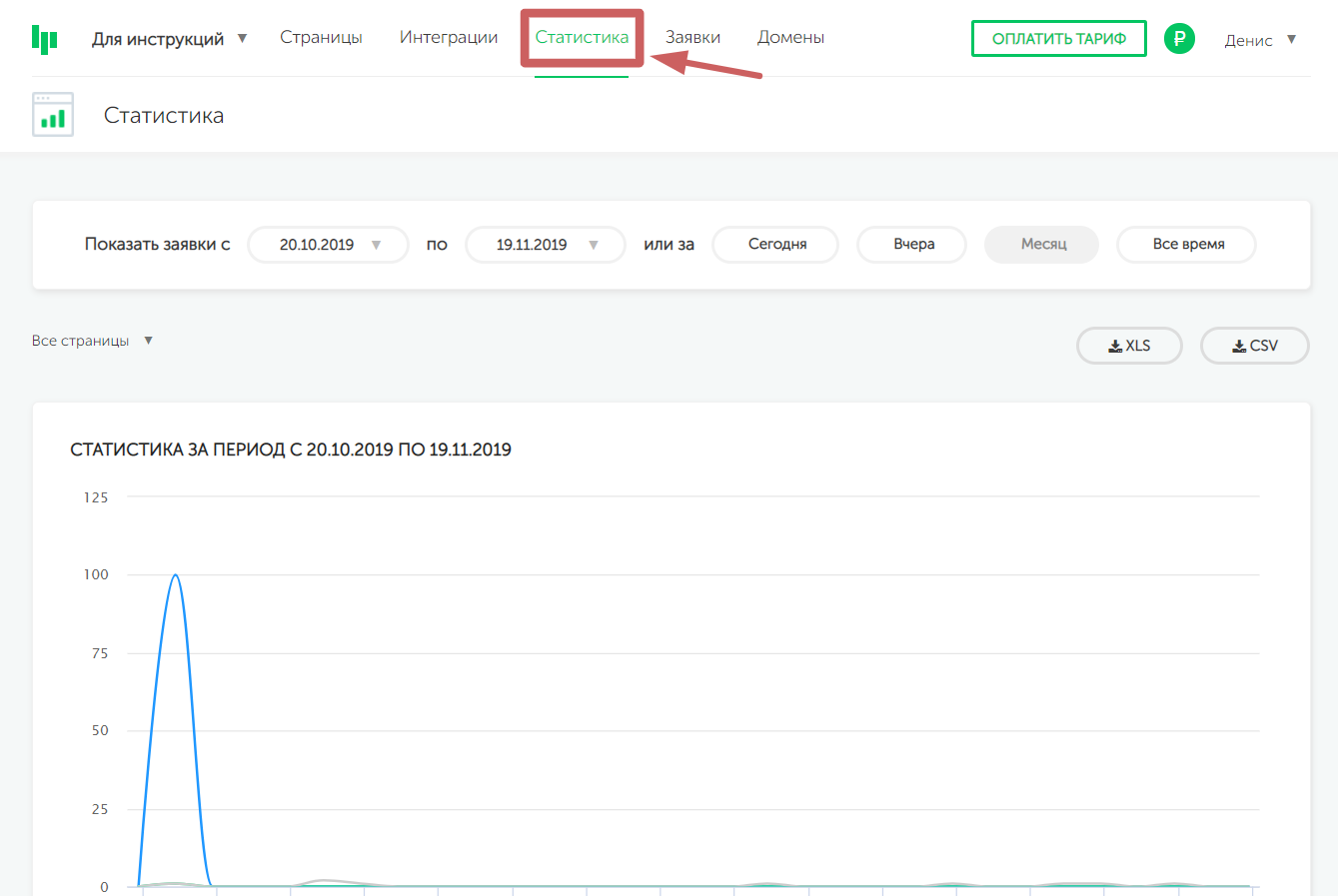Open the Интеграции tab

[449, 38]
